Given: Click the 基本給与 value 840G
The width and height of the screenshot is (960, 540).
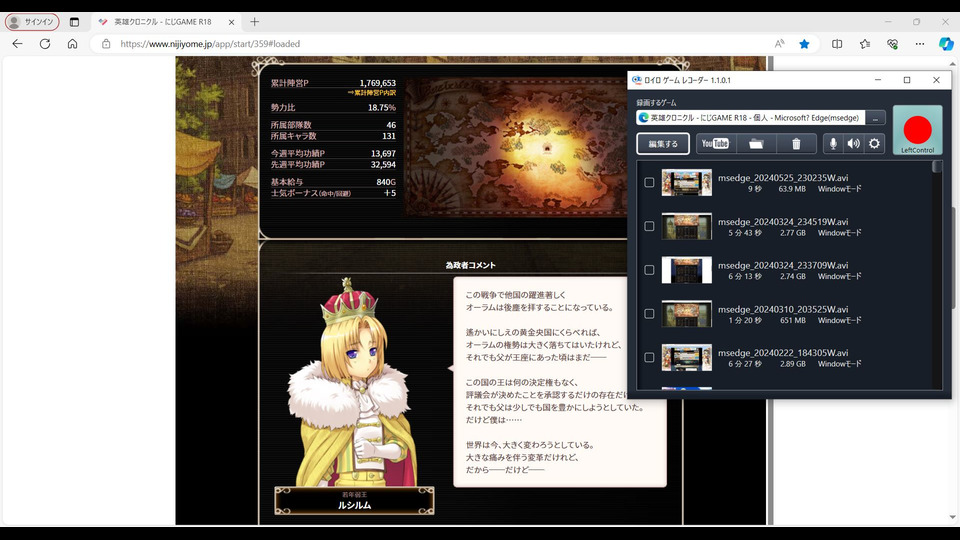Looking at the screenshot, I should point(386,182).
